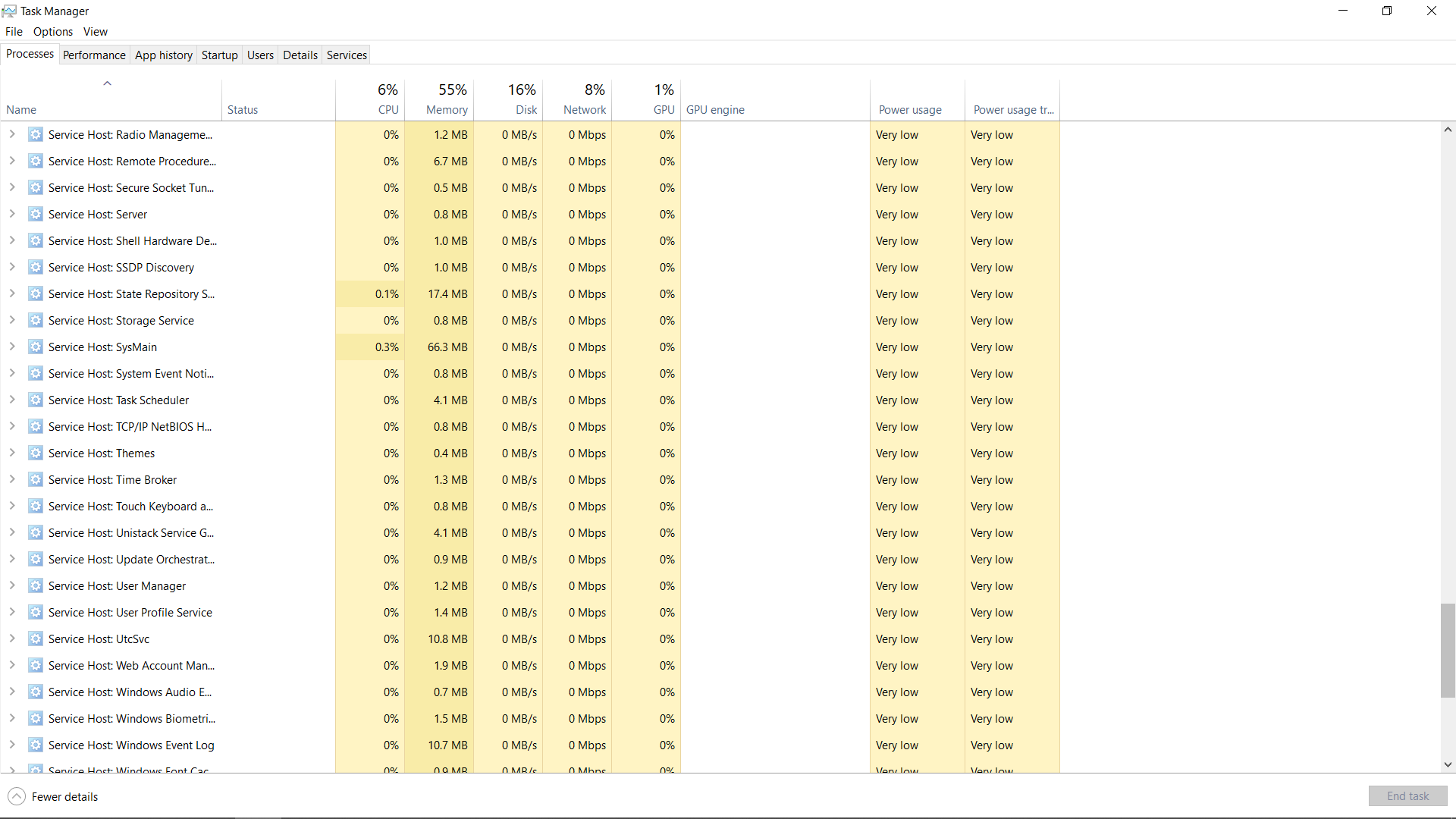Expand the Service Host: Time Broker group
Image resolution: width=1456 pixels, height=819 pixels.
pyautogui.click(x=12, y=480)
